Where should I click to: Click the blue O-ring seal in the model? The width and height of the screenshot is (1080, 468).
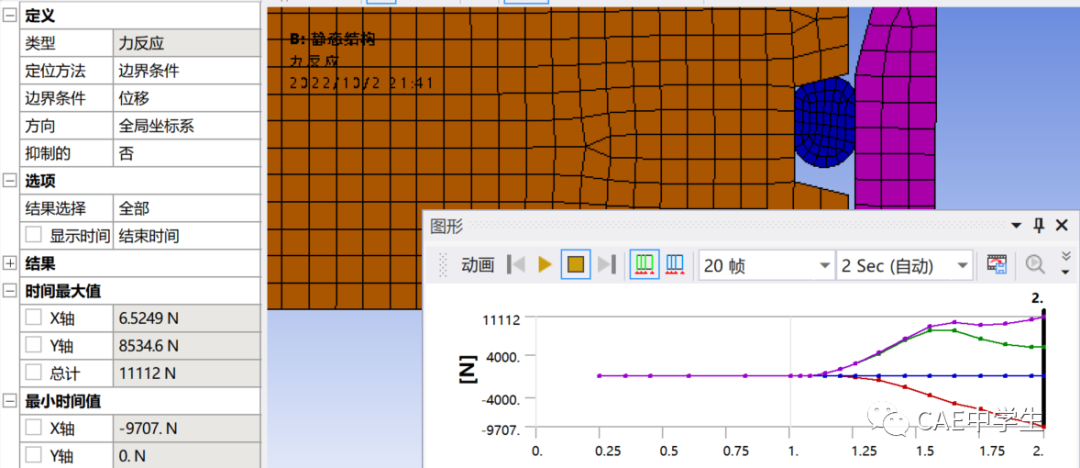(x=824, y=123)
